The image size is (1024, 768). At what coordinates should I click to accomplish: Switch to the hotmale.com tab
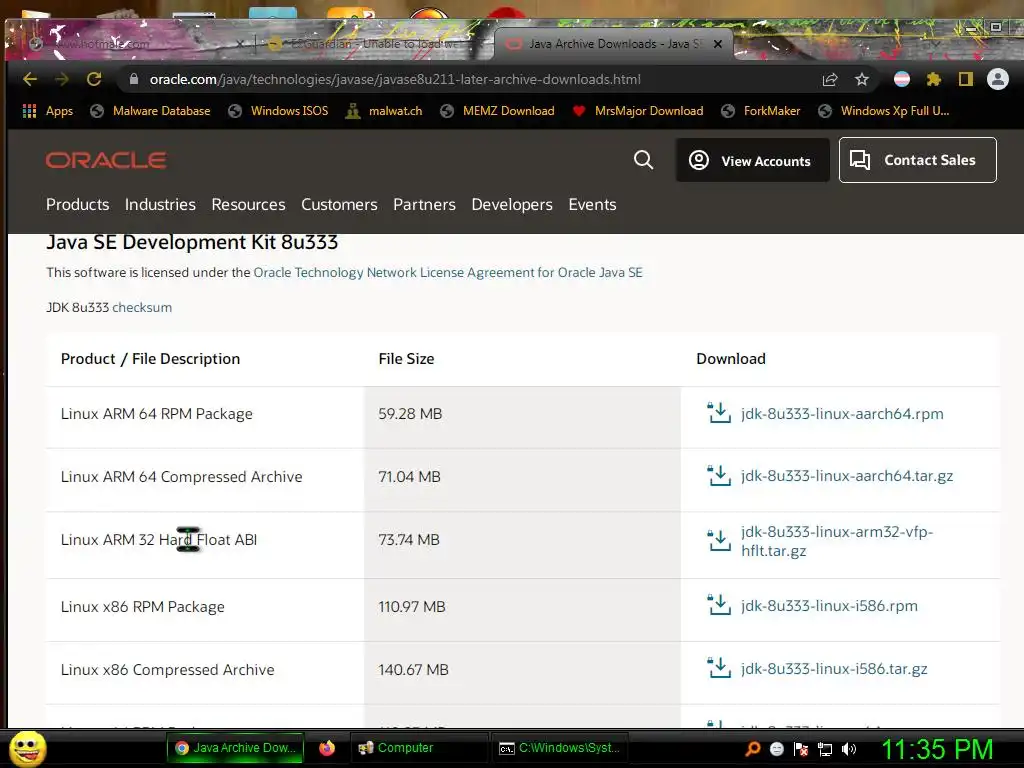[135, 43]
